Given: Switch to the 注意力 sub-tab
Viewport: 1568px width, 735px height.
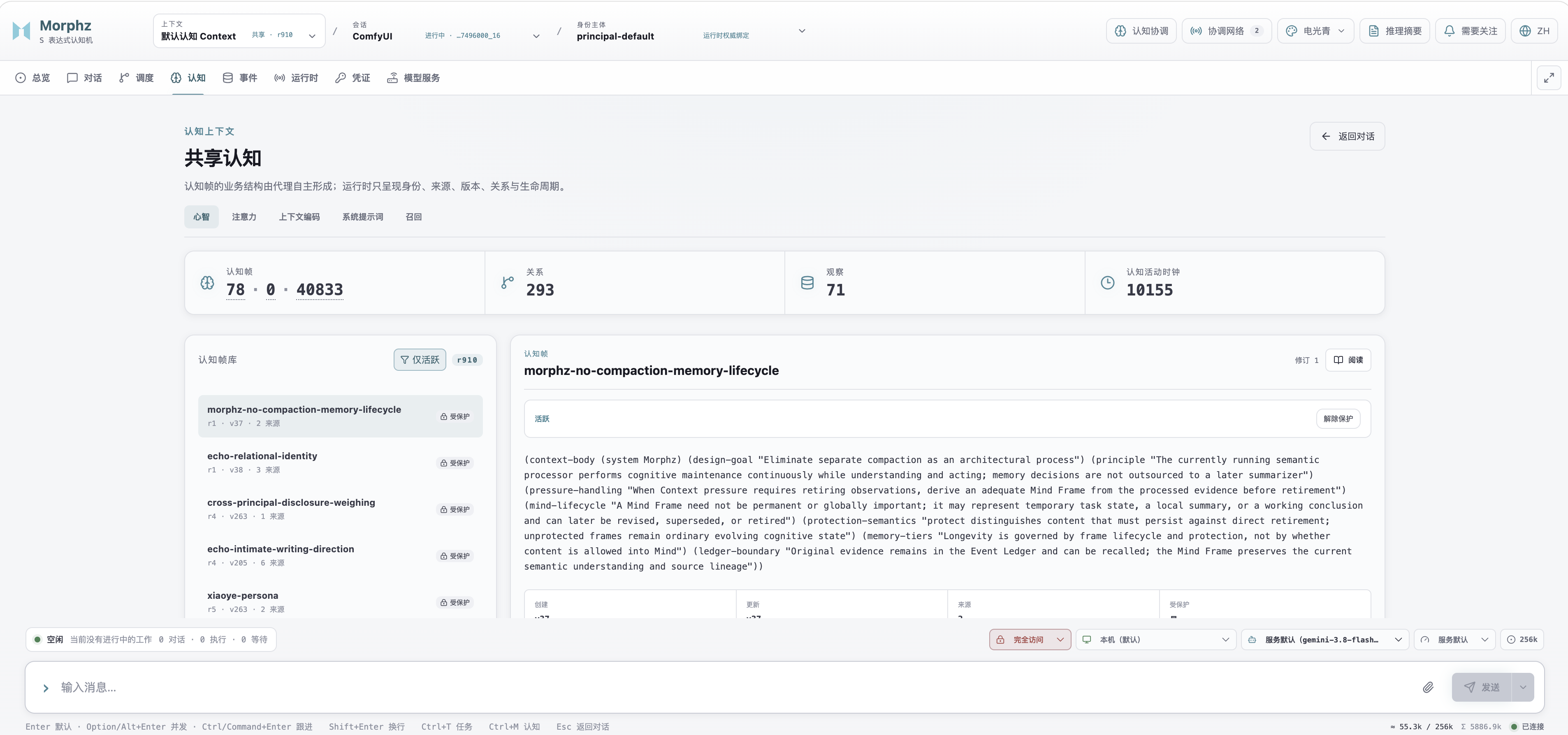Looking at the screenshot, I should coord(244,217).
